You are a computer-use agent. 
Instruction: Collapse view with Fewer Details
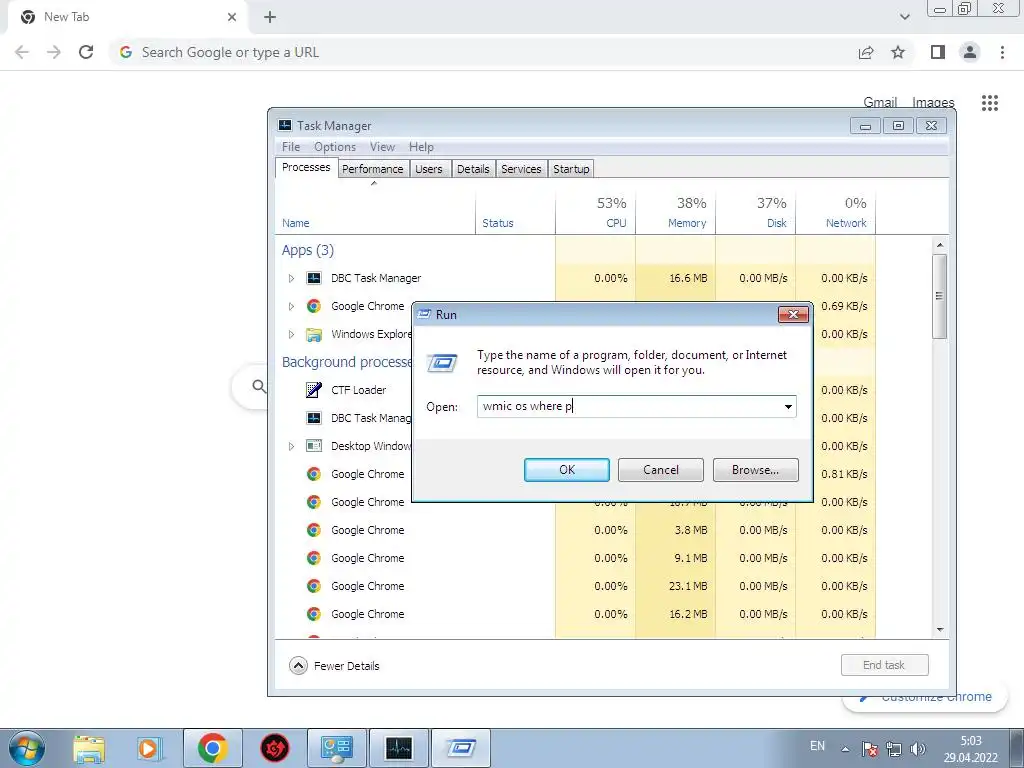tap(334, 665)
